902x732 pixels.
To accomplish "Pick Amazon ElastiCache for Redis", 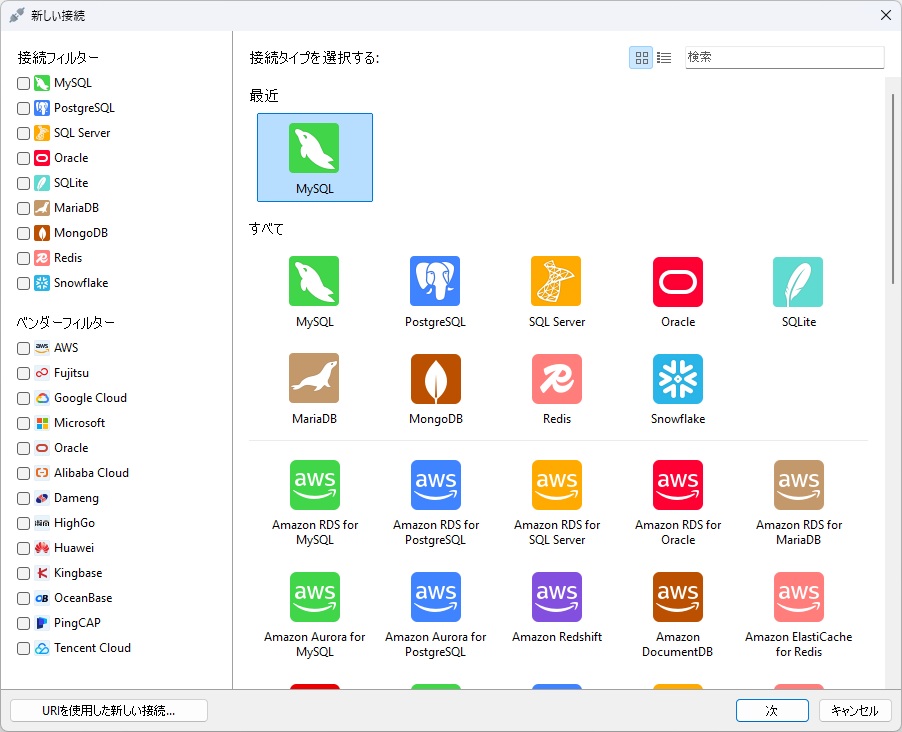I will (798, 615).
